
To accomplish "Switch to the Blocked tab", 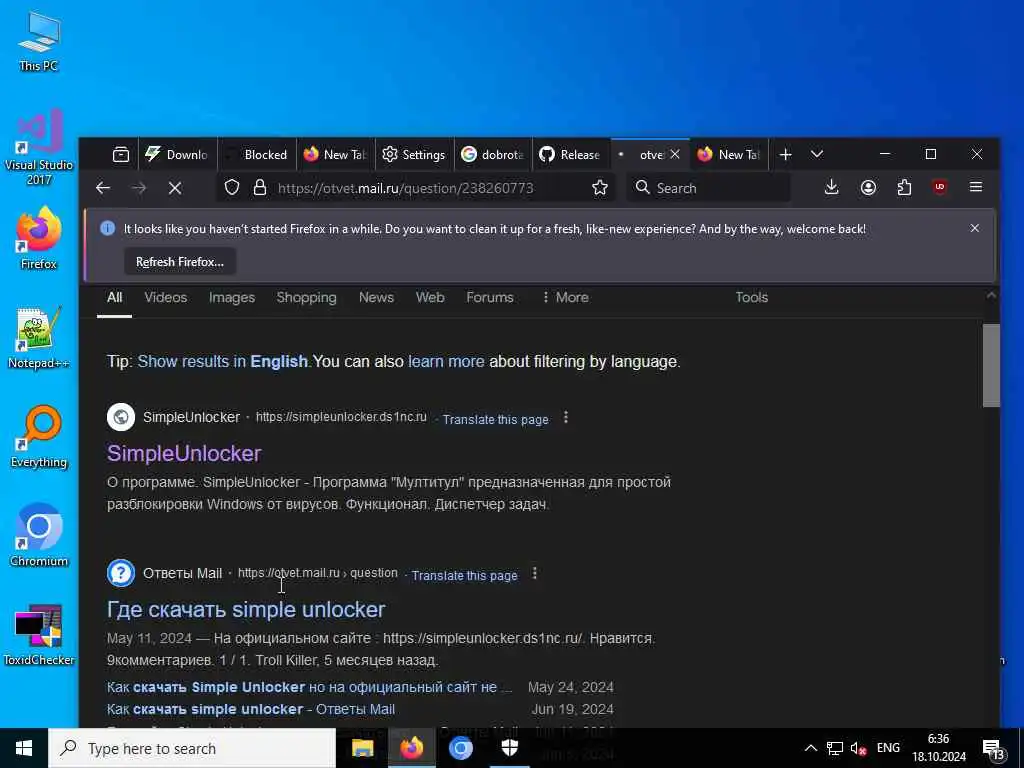I will [257, 155].
